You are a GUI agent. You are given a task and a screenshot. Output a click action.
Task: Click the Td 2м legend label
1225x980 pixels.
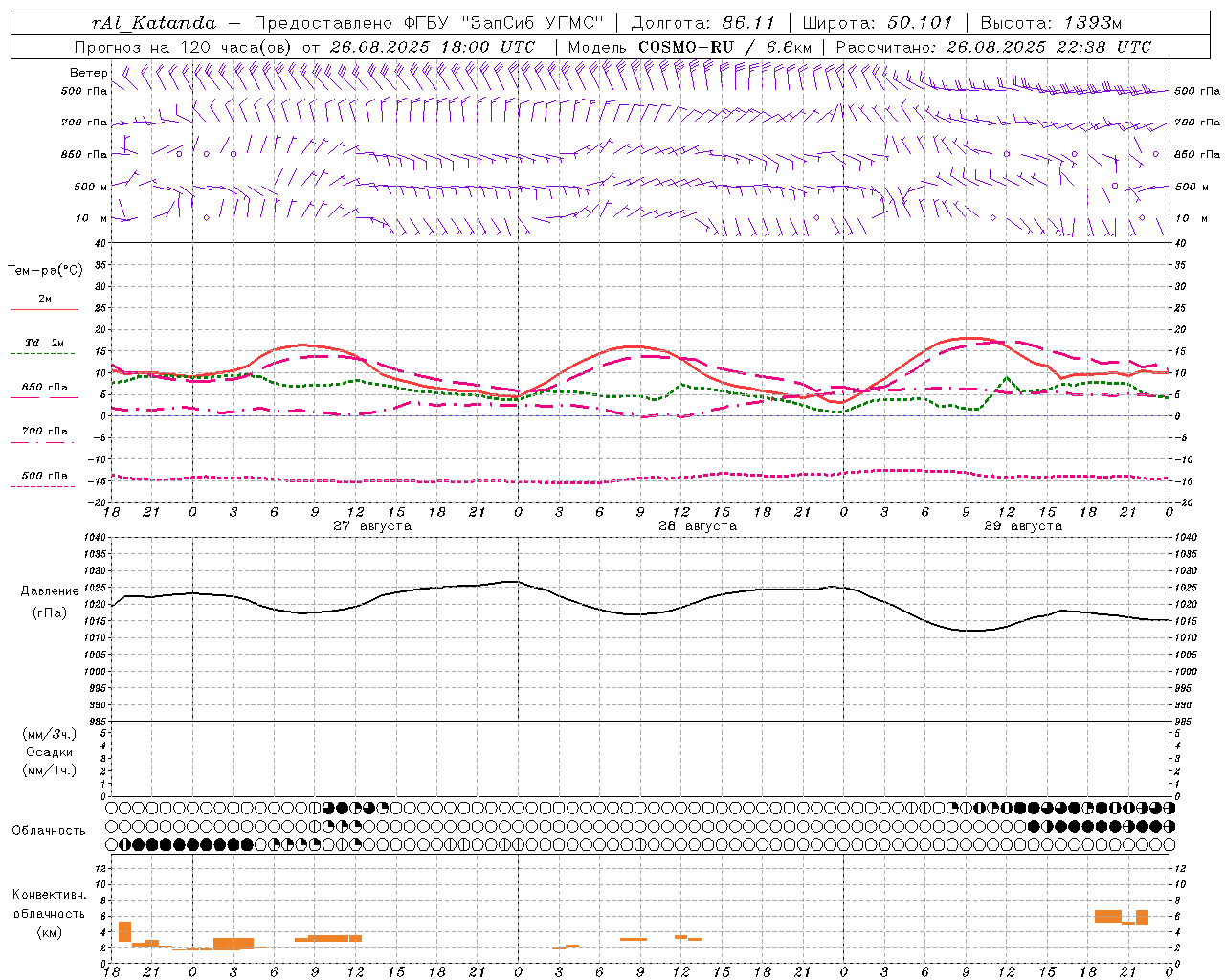[x=44, y=343]
